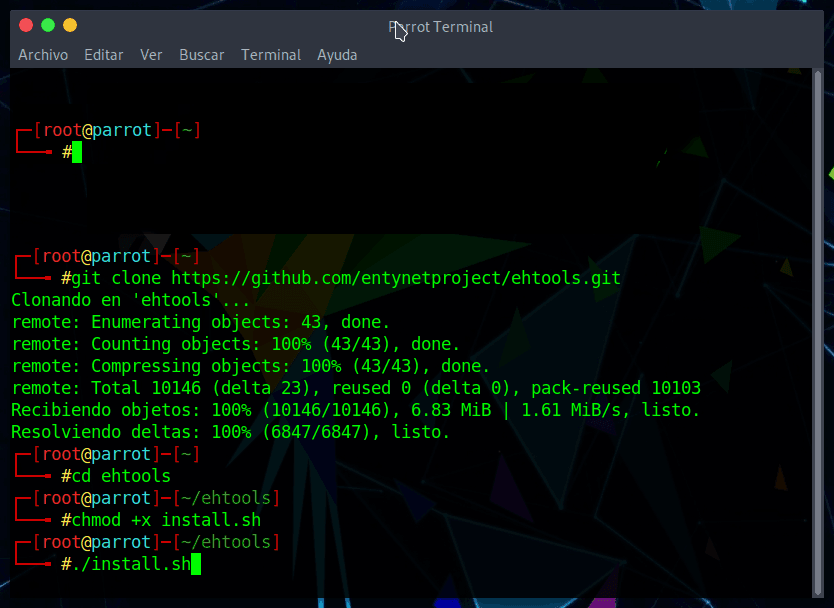Click the "Recibiendo objetos: 100%" line
Viewport: 834px width, 608px height.
(355, 410)
